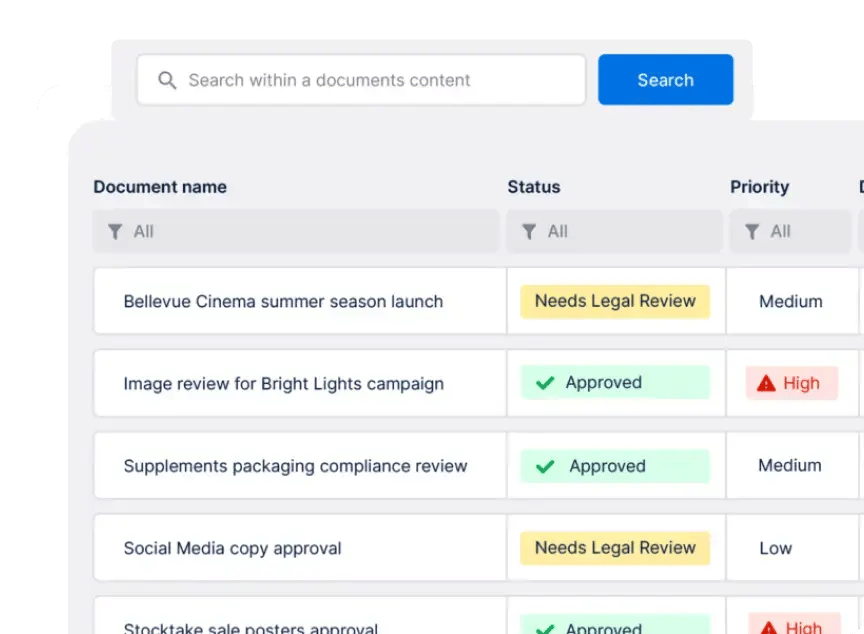Open Social Media copy approval document
864x634 pixels.
click(x=232, y=548)
